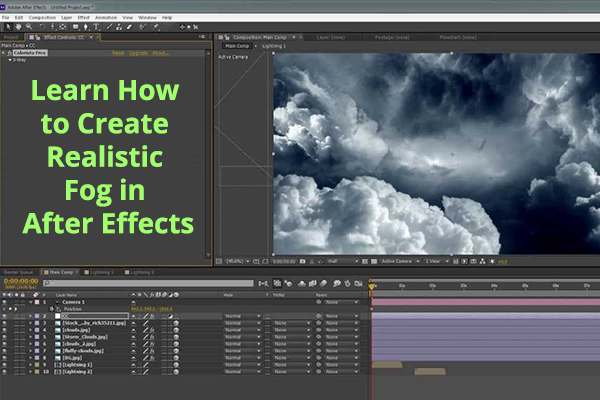Image resolution: width=600 pixels, height=400 pixels.
Task: Switch to the Lightning 1 timeline tab
Action: [99, 272]
